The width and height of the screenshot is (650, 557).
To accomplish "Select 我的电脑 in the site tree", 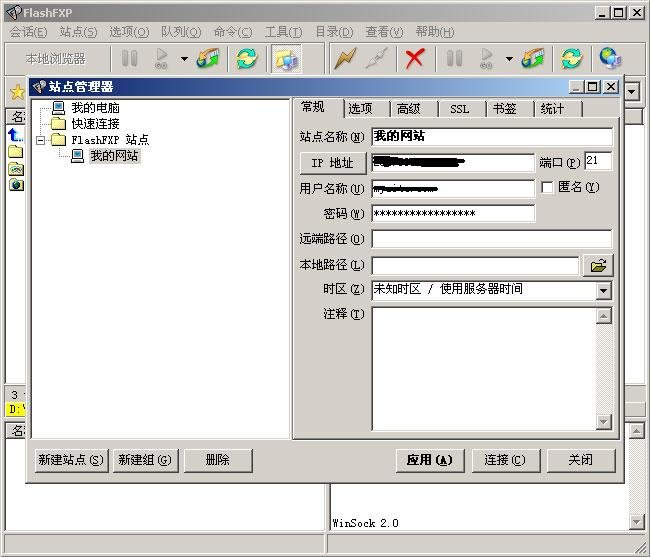I will pyautogui.click(x=95, y=108).
